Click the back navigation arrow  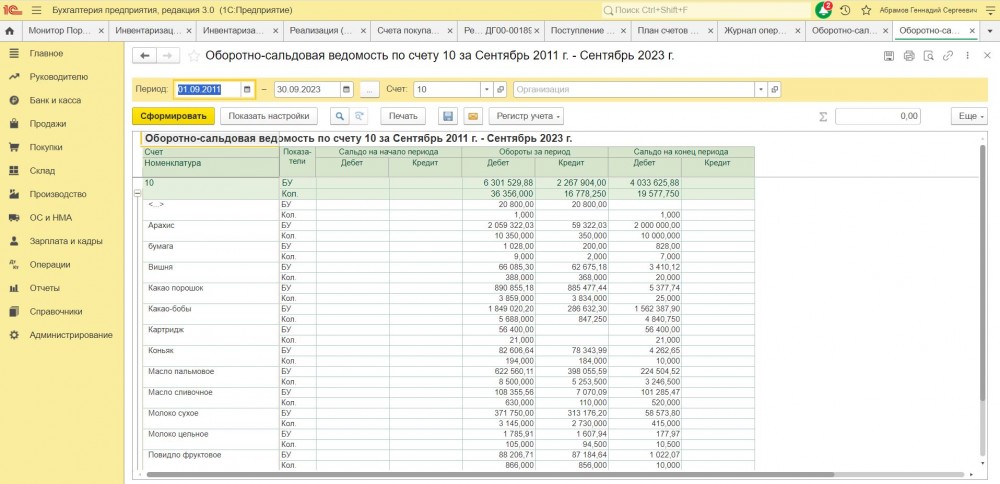tap(146, 56)
